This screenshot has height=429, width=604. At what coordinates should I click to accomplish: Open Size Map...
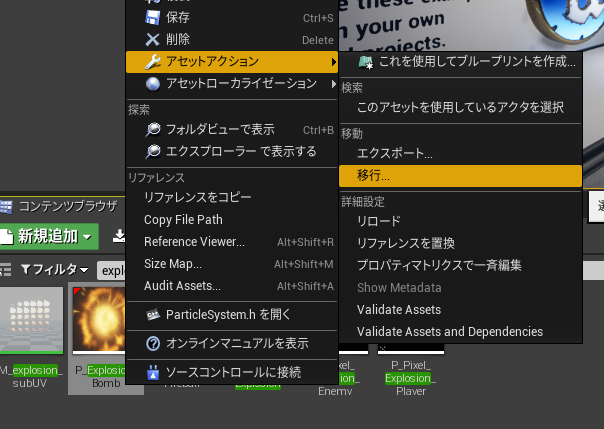click(x=232, y=264)
